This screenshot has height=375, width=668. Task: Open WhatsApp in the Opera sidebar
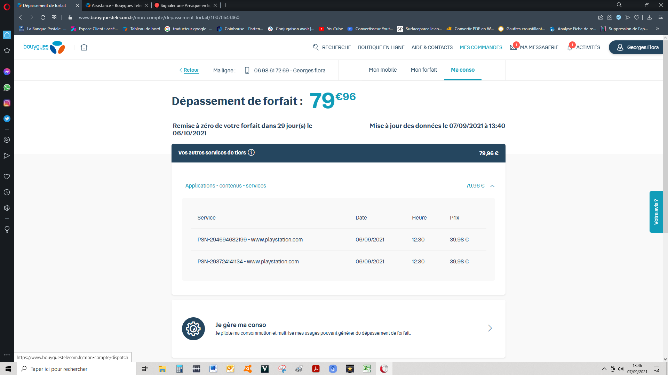[7, 87]
